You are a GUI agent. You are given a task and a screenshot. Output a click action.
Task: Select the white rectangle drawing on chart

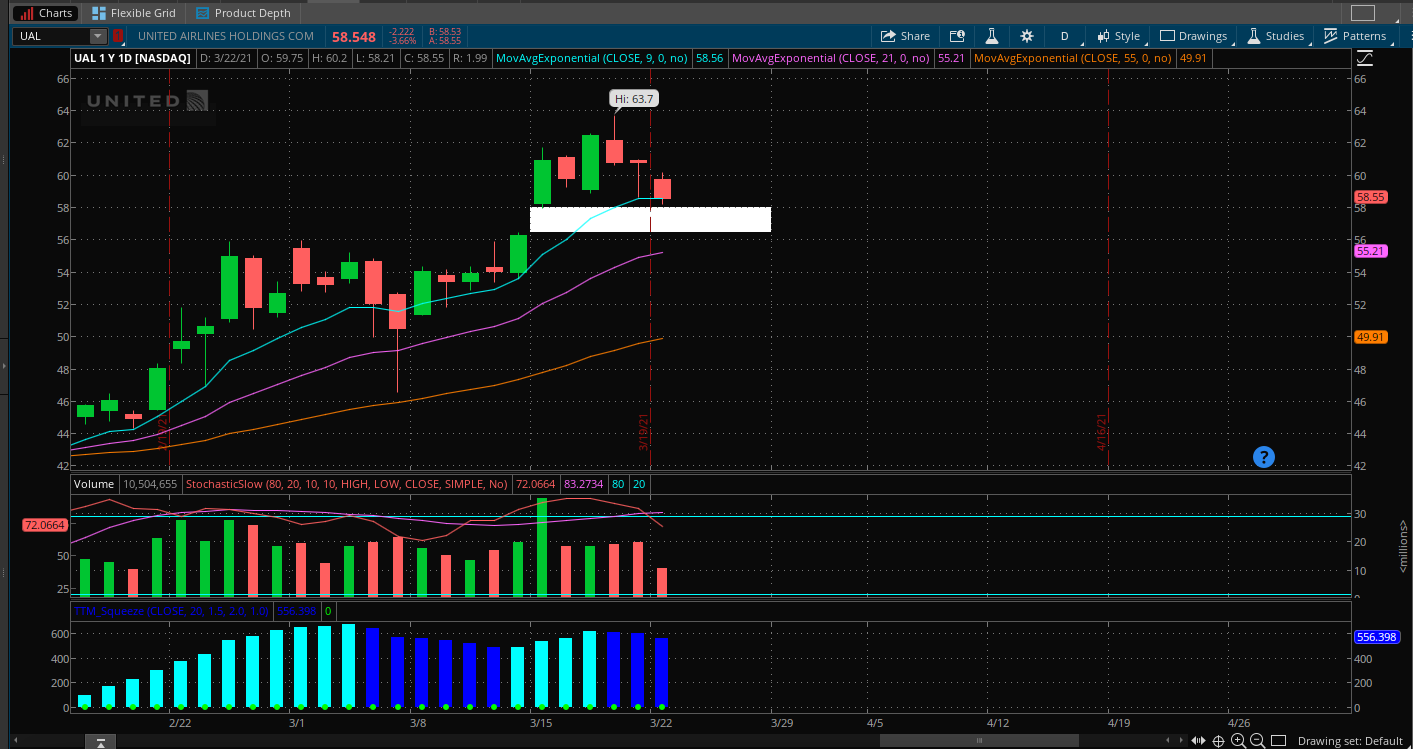[x=650, y=219]
